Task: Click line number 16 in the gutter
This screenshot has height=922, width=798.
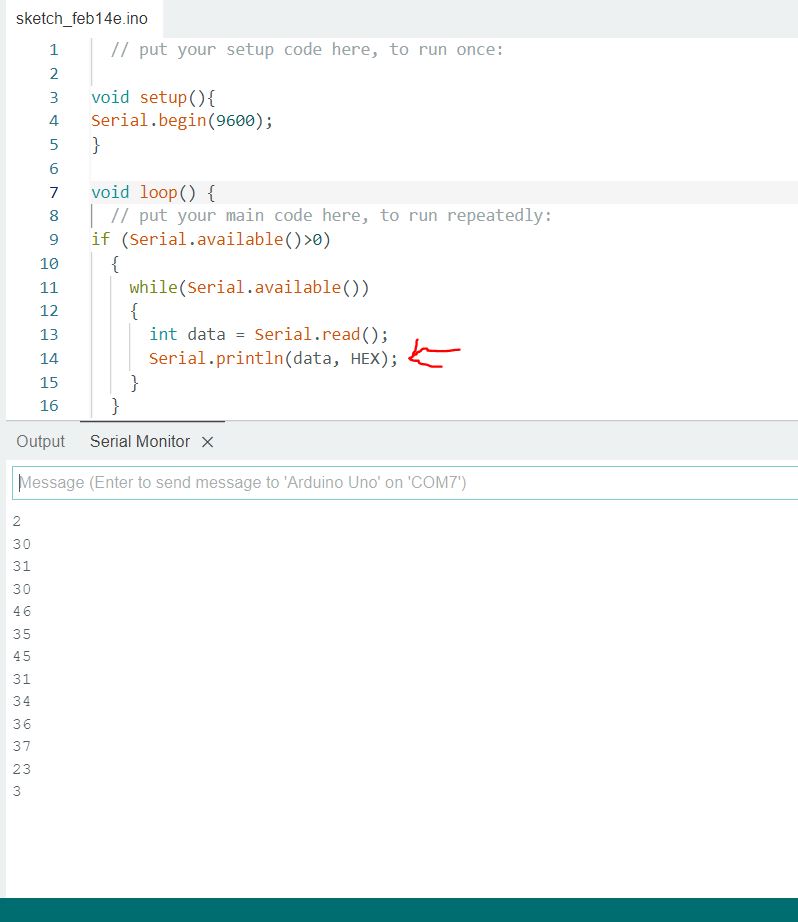Action: [49, 405]
